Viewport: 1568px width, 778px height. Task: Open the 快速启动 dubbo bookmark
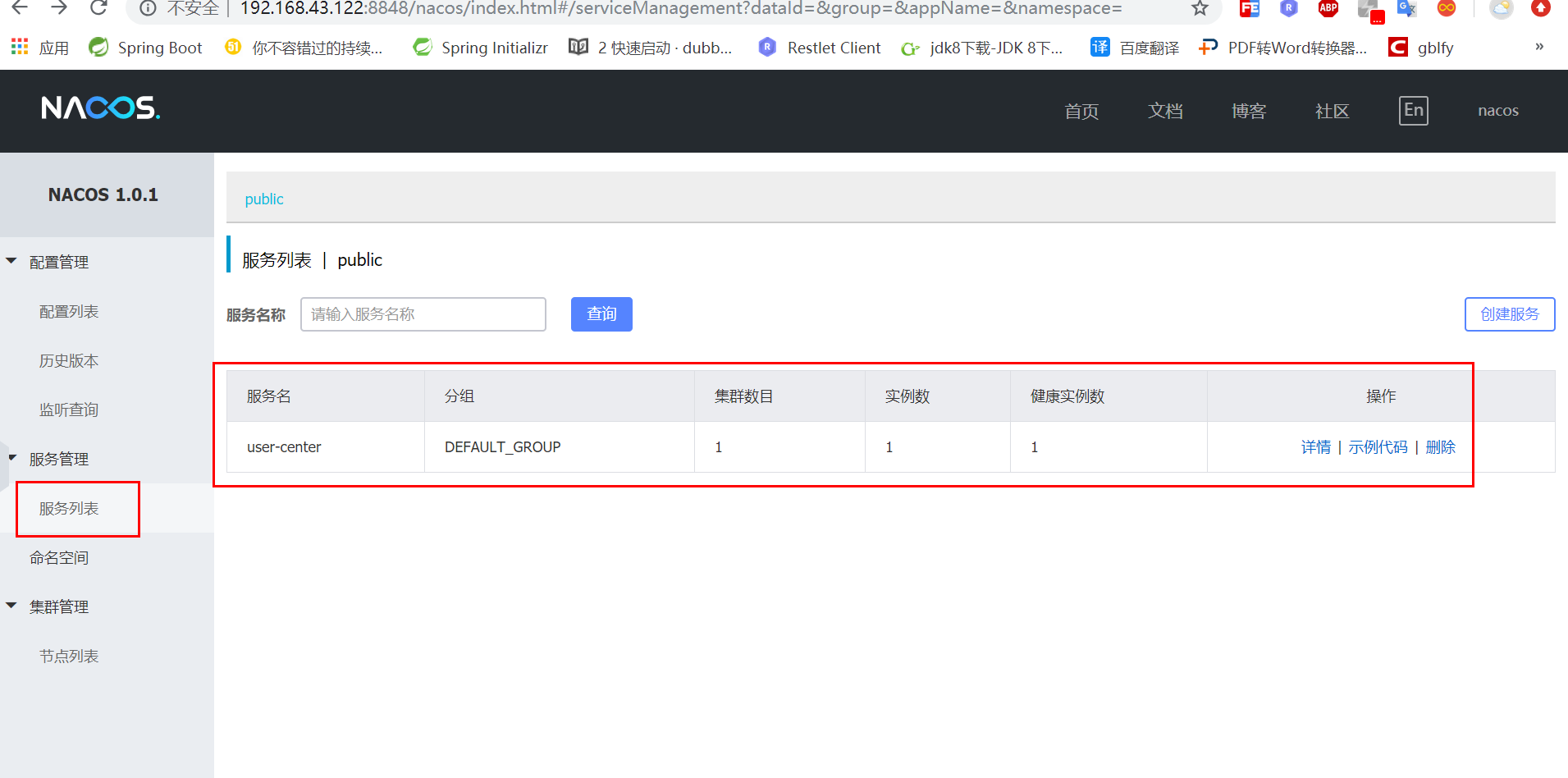(x=651, y=48)
